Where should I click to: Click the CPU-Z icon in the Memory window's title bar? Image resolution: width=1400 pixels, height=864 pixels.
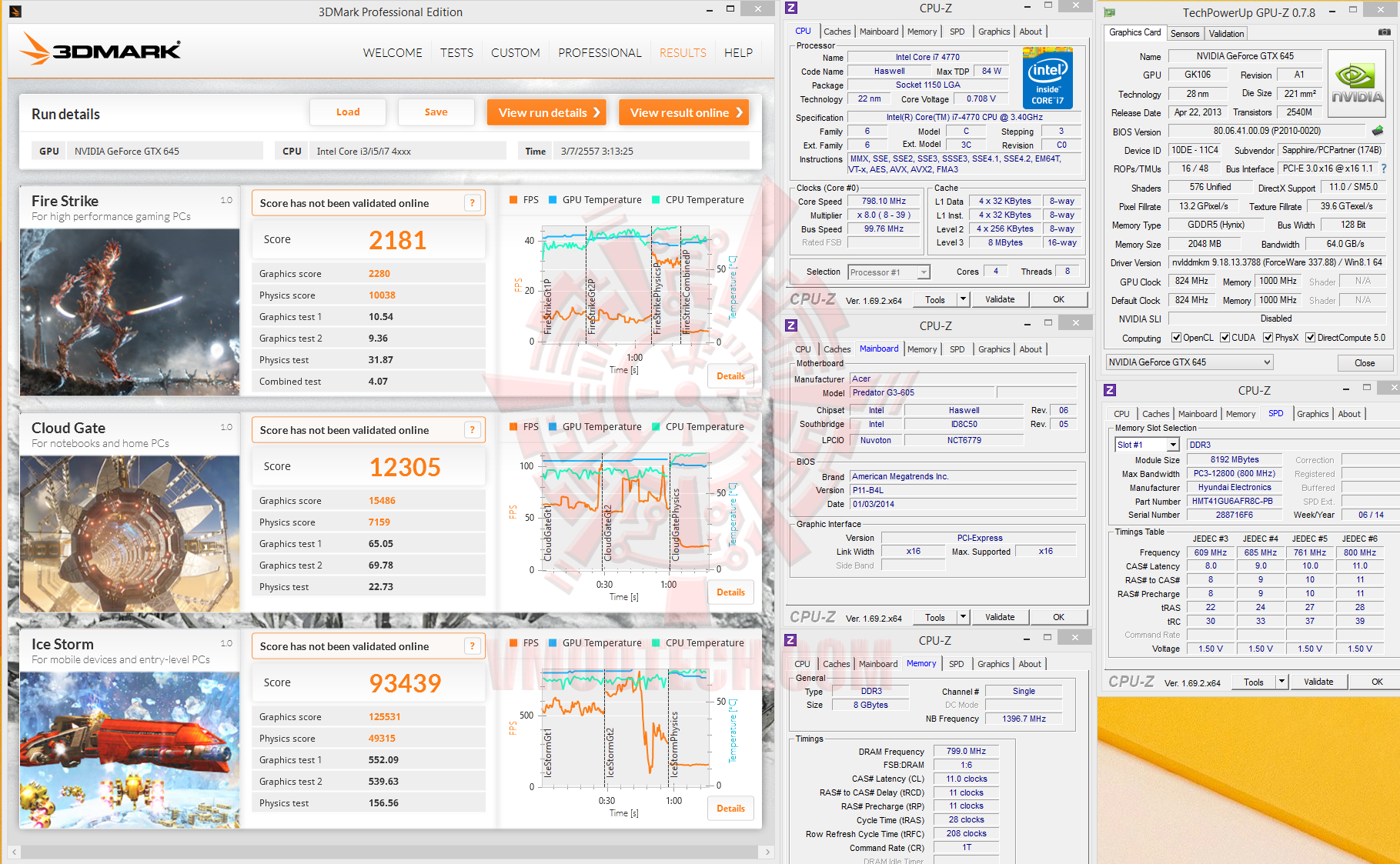(790, 640)
